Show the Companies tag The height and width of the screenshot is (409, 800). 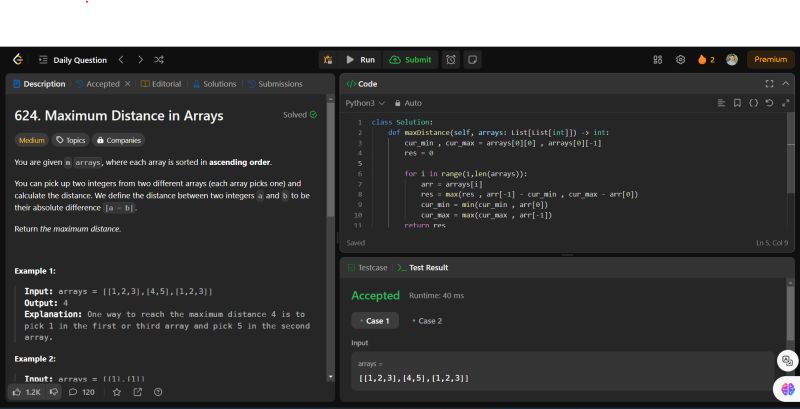click(119, 140)
